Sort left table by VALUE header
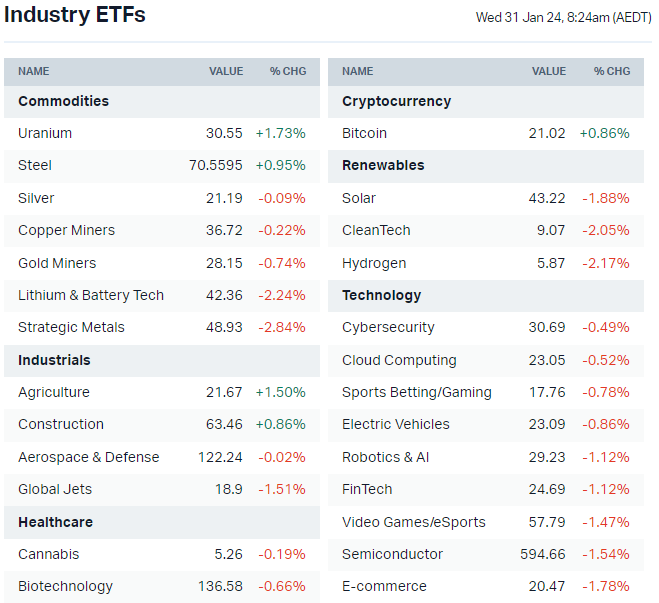Image resolution: width=659 pixels, height=603 pixels. pos(226,71)
